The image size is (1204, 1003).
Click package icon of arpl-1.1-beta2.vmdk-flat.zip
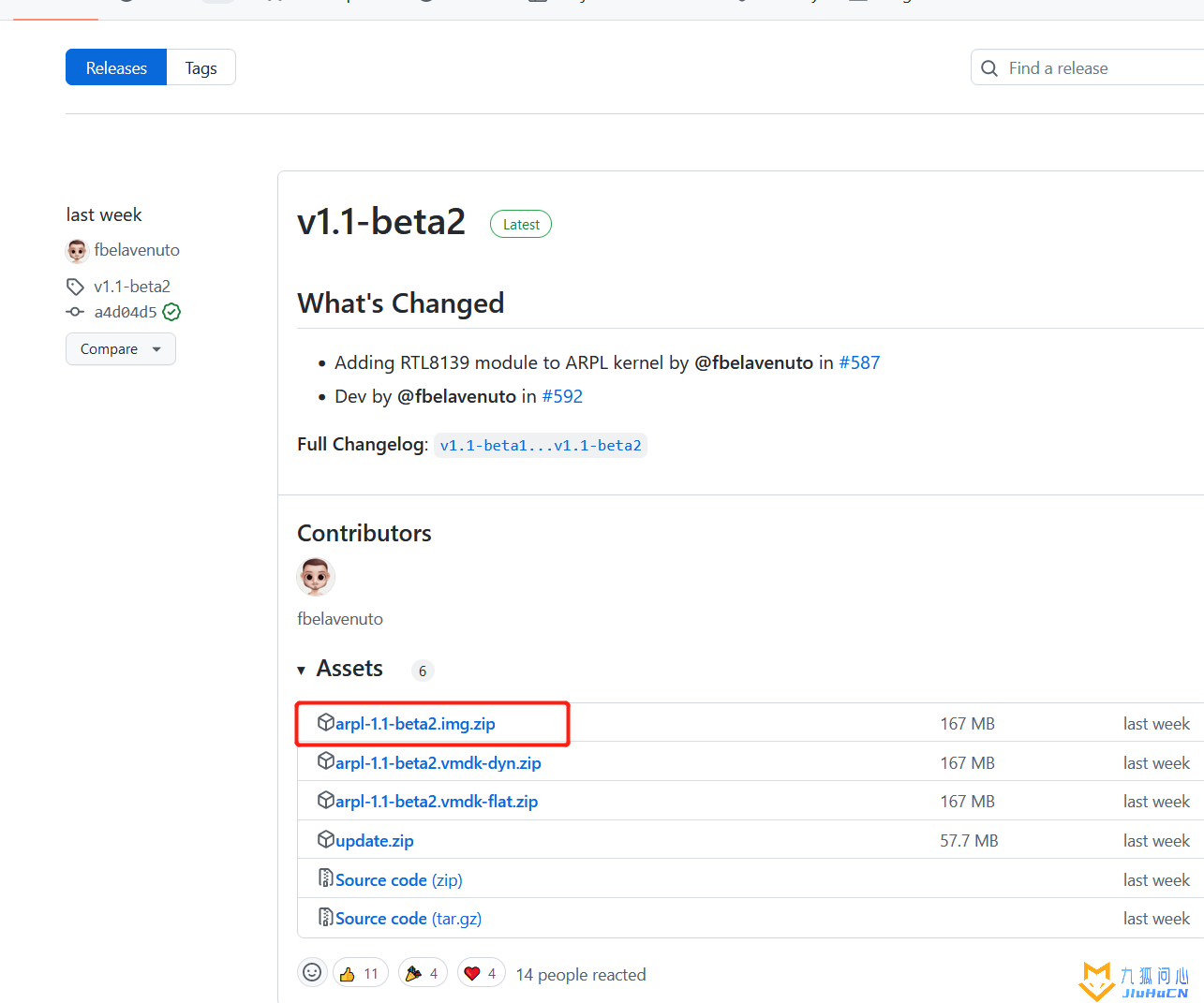pos(326,800)
